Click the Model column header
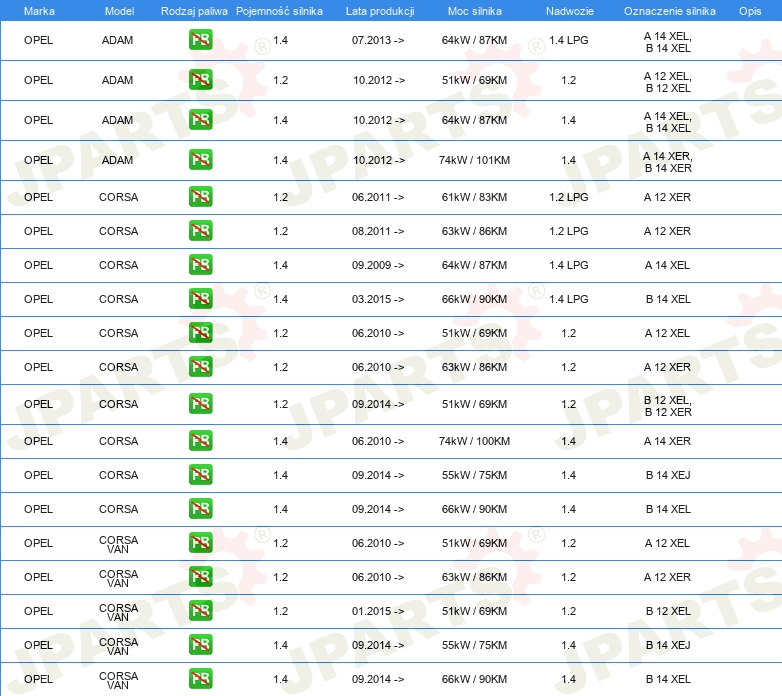Viewport: 782px width, 696px height. [119, 11]
